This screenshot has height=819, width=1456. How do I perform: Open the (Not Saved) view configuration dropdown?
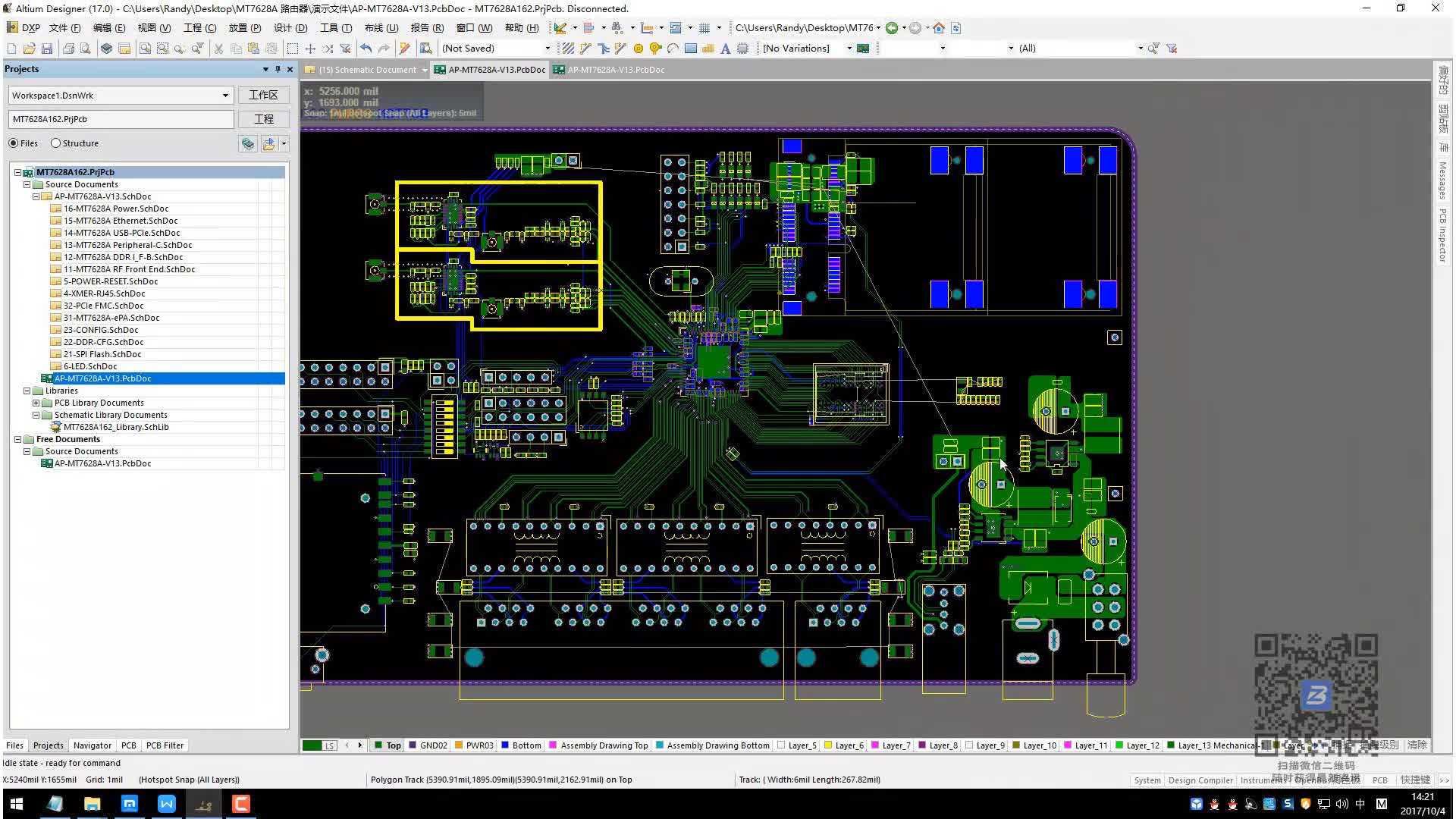click(548, 49)
